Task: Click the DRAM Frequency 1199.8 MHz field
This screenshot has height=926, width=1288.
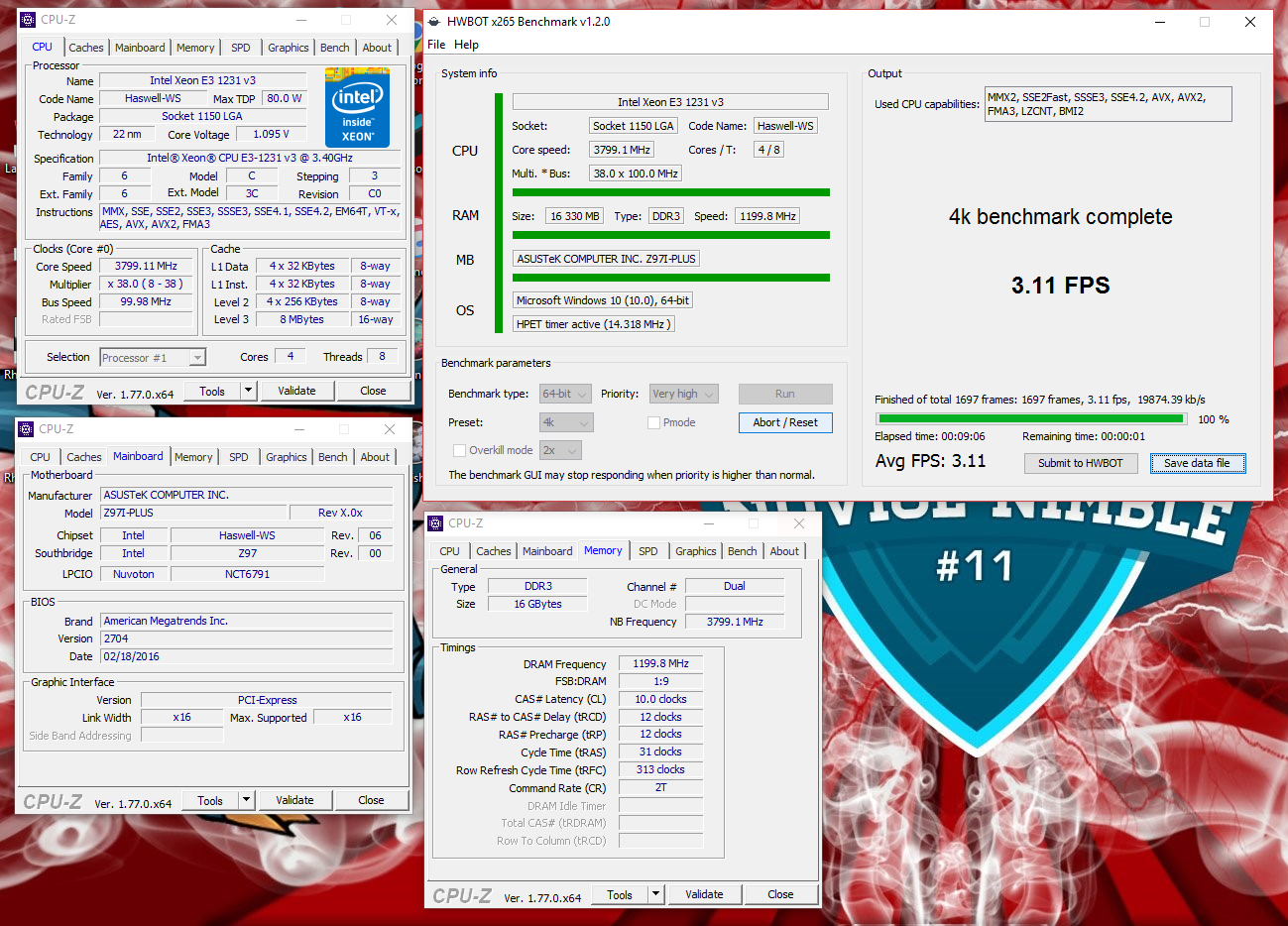Action: 660,663
